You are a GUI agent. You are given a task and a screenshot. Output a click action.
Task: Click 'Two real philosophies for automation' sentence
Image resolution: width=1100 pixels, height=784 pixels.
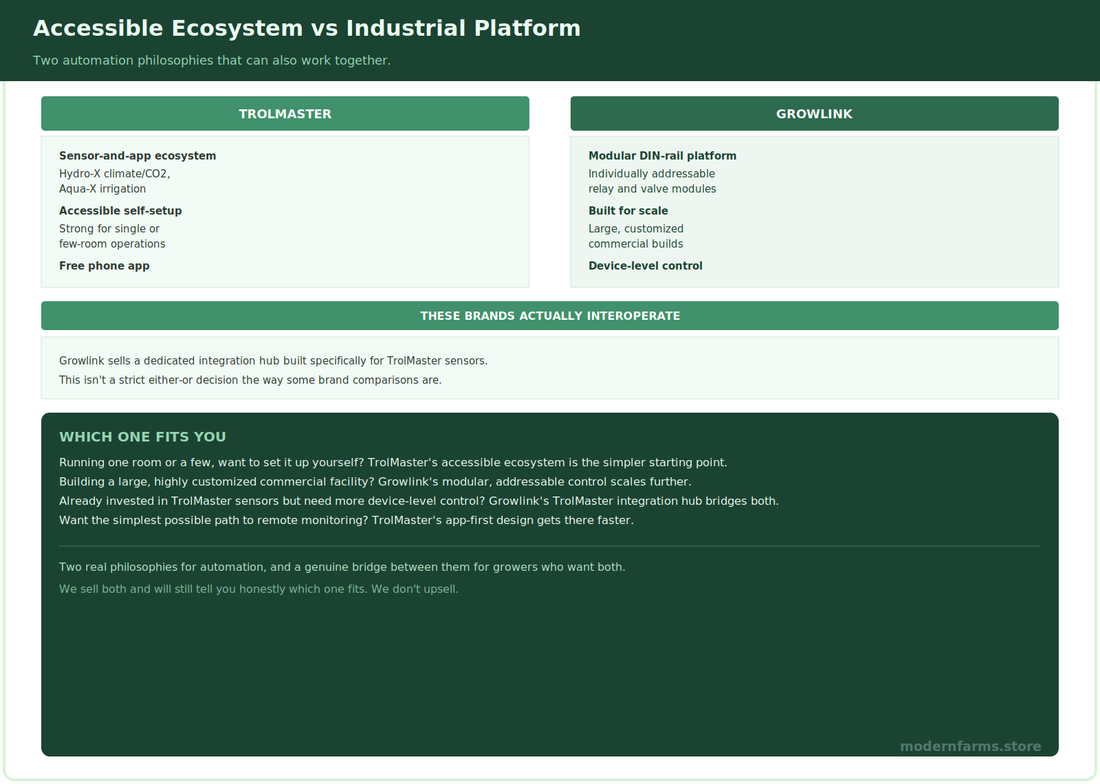pos(342,567)
